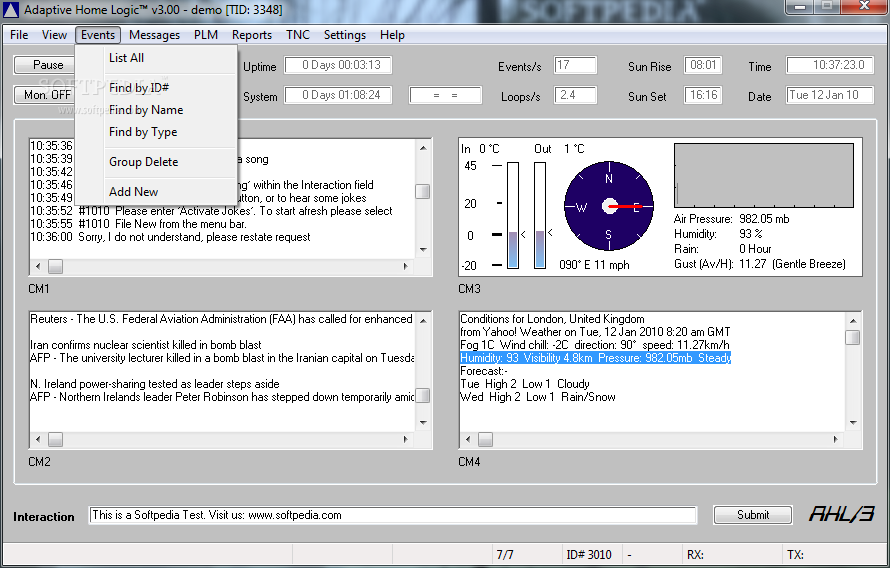Click the wind direction compass
The image size is (890, 568).
(608, 207)
